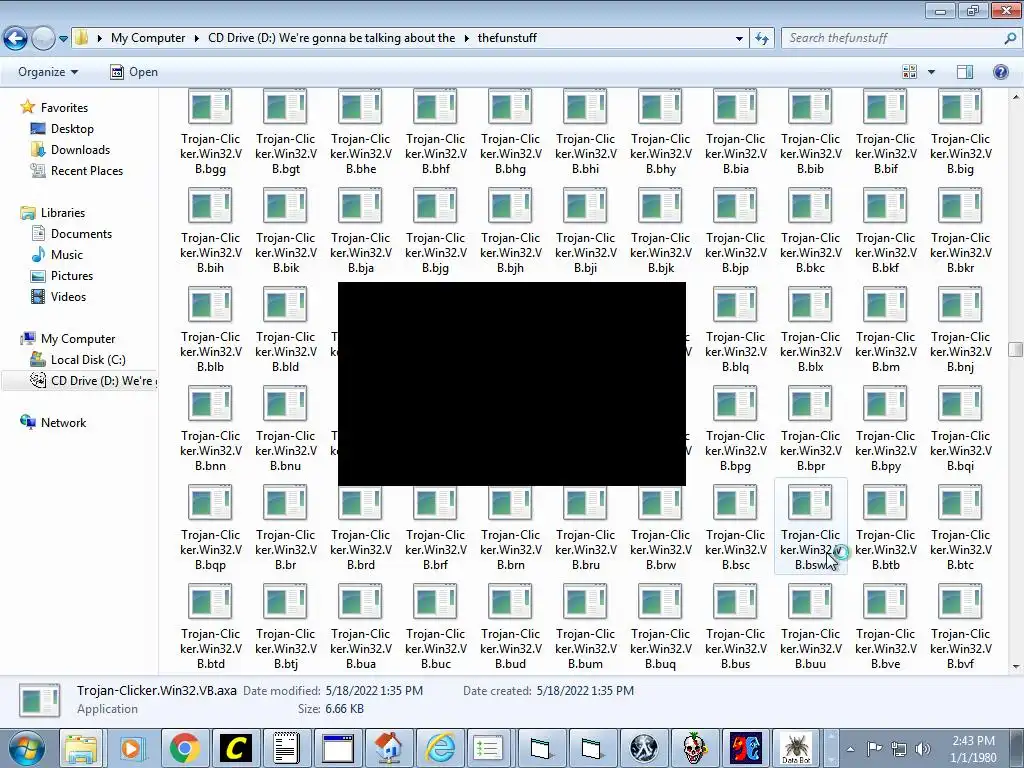Open Windows Media Player taskbar icon
This screenshot has height=768, width=1024.
point(131,748)
